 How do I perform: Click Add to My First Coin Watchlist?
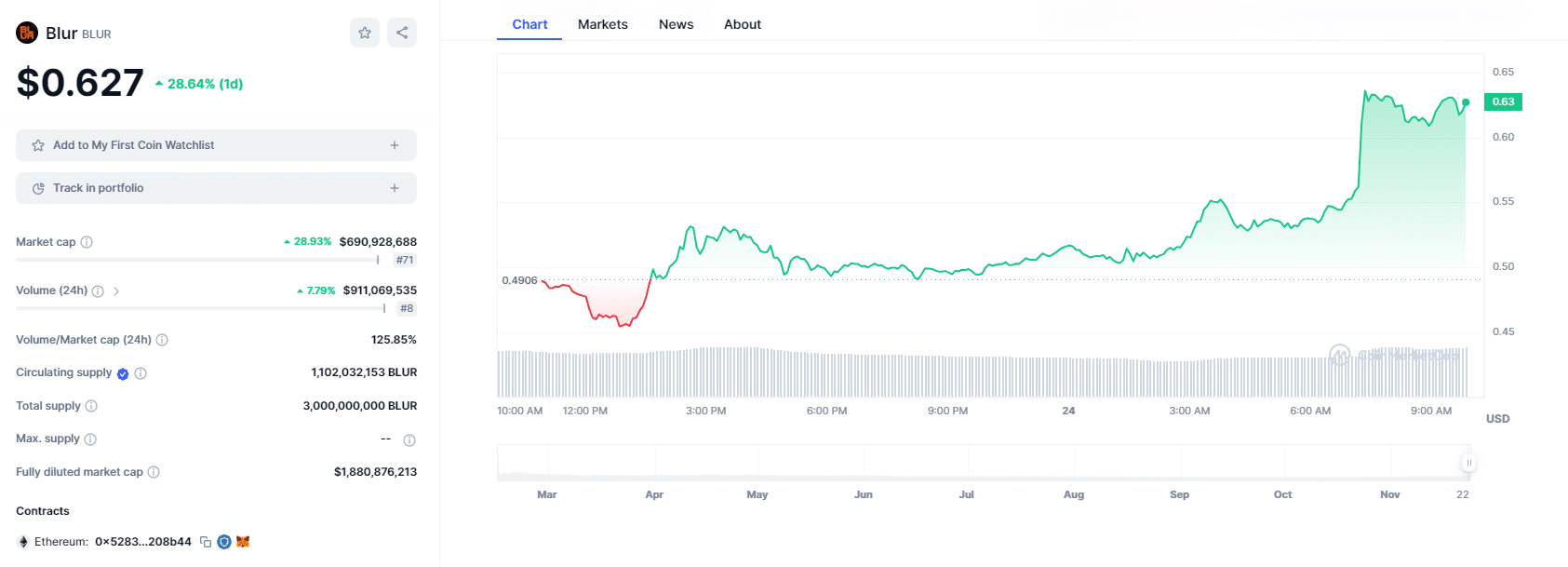click(133, 145)
